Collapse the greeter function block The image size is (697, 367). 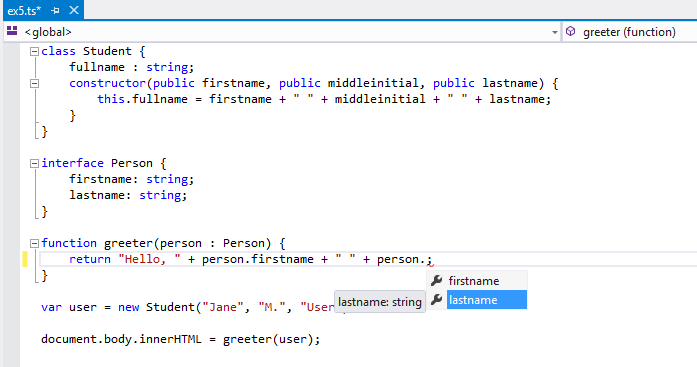point(34,243)
